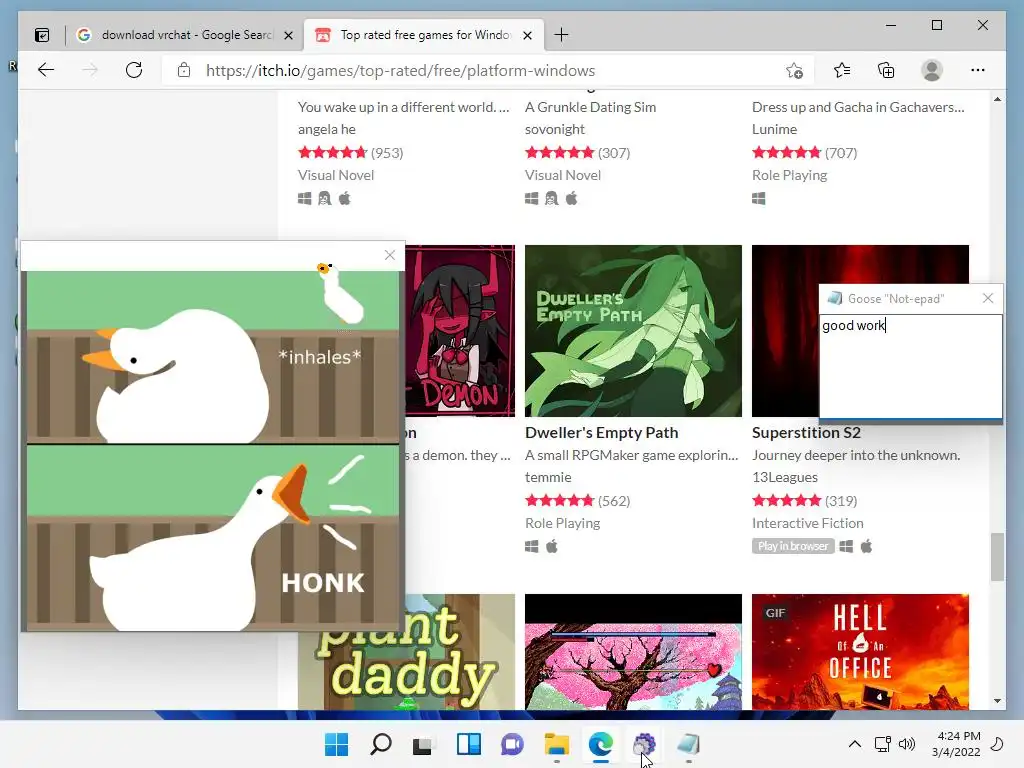The width and height of the screenshot is (1024, 768).
Task: Open the Superstition S2 title link
Action: pos(806,432)
